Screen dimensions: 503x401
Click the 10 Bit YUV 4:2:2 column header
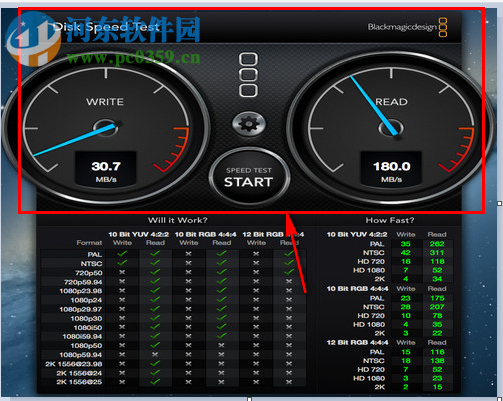[x=138, y=234]
